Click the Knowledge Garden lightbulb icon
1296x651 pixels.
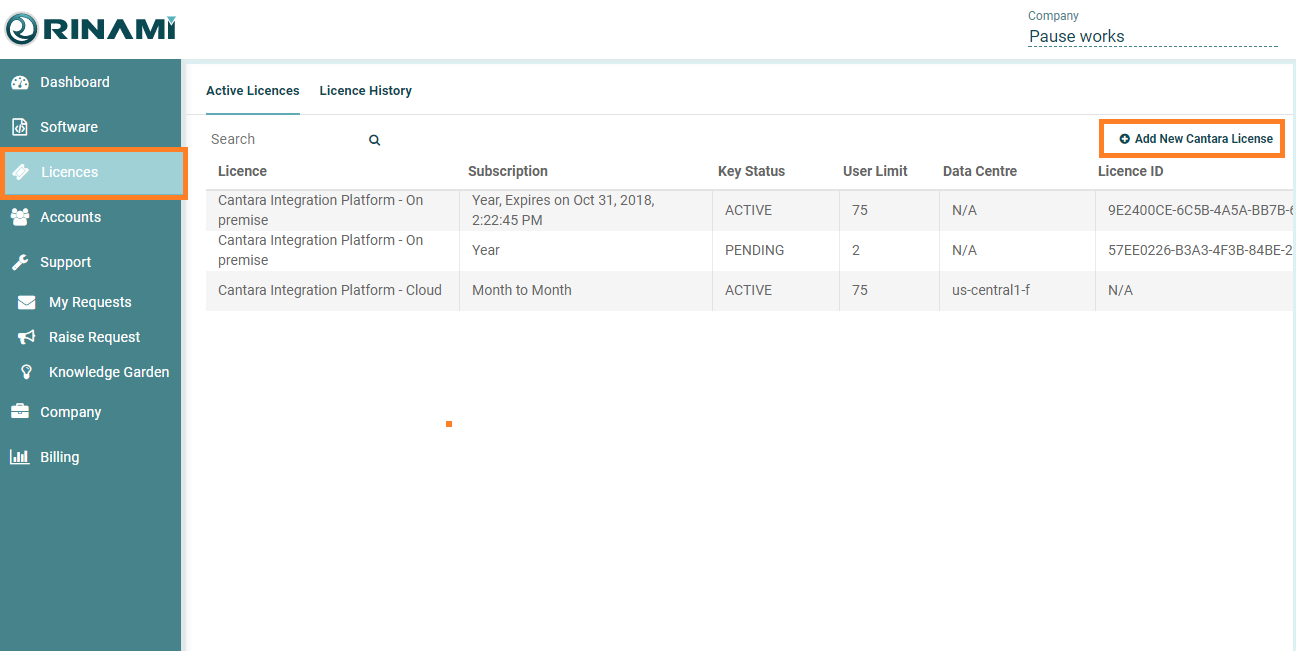pyautogui.click(x=28, y=372)
